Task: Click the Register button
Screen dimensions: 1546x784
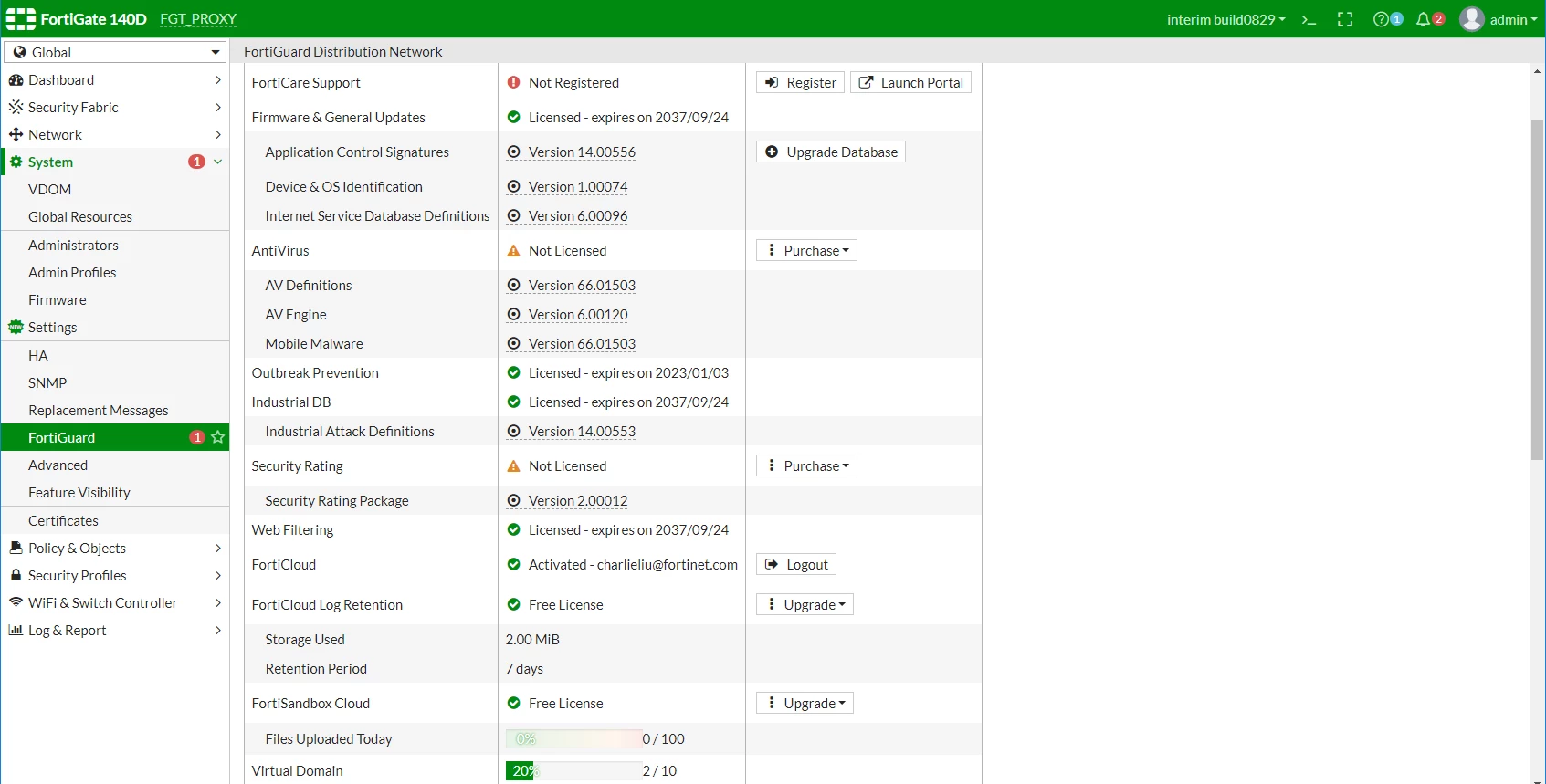Action: pyautogui.click(x=800, y=82)
